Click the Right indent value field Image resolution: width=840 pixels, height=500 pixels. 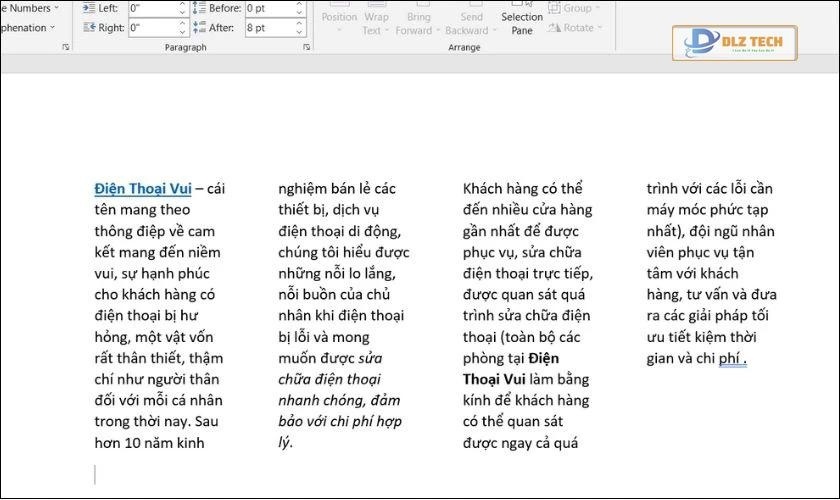(150, 28)
